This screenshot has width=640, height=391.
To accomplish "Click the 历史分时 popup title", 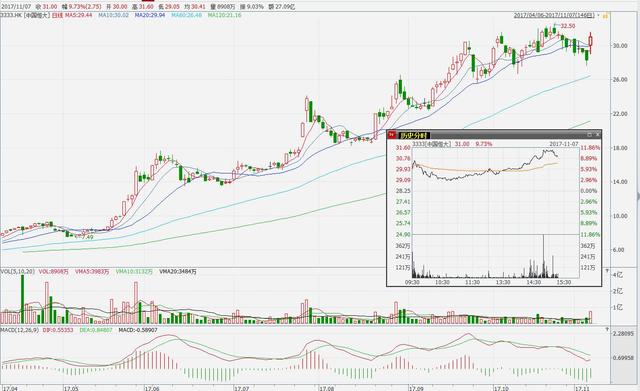I will 413,135.
